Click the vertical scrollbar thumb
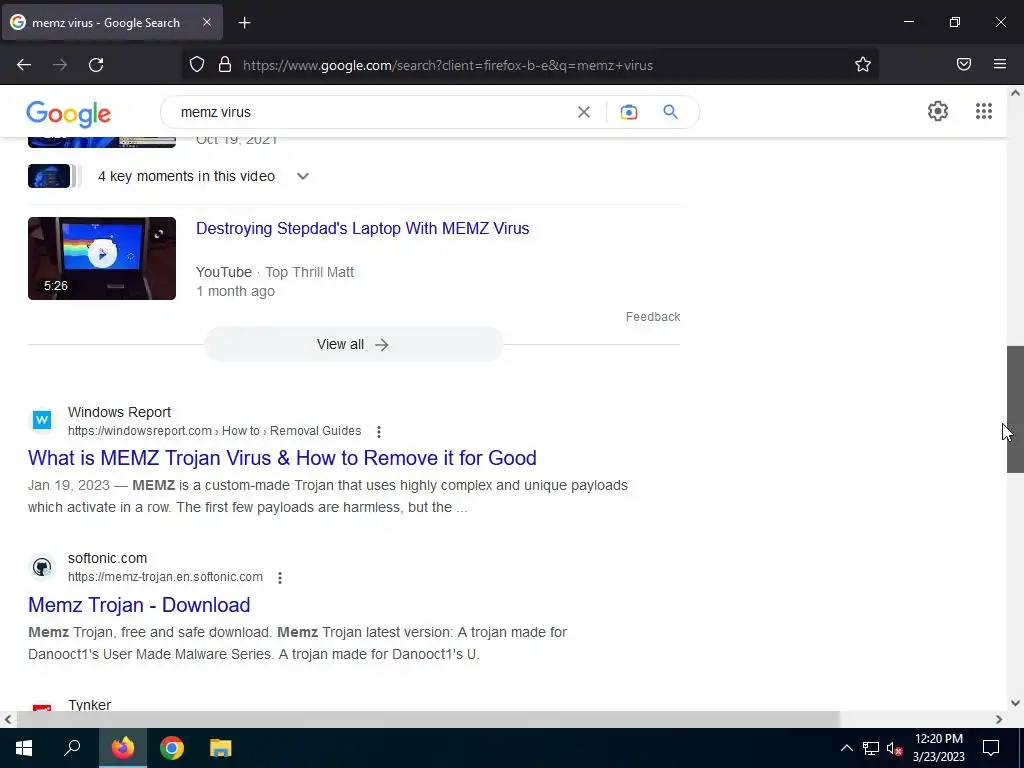Screen dimensions: 1024x768 [x=1015, y=409]
